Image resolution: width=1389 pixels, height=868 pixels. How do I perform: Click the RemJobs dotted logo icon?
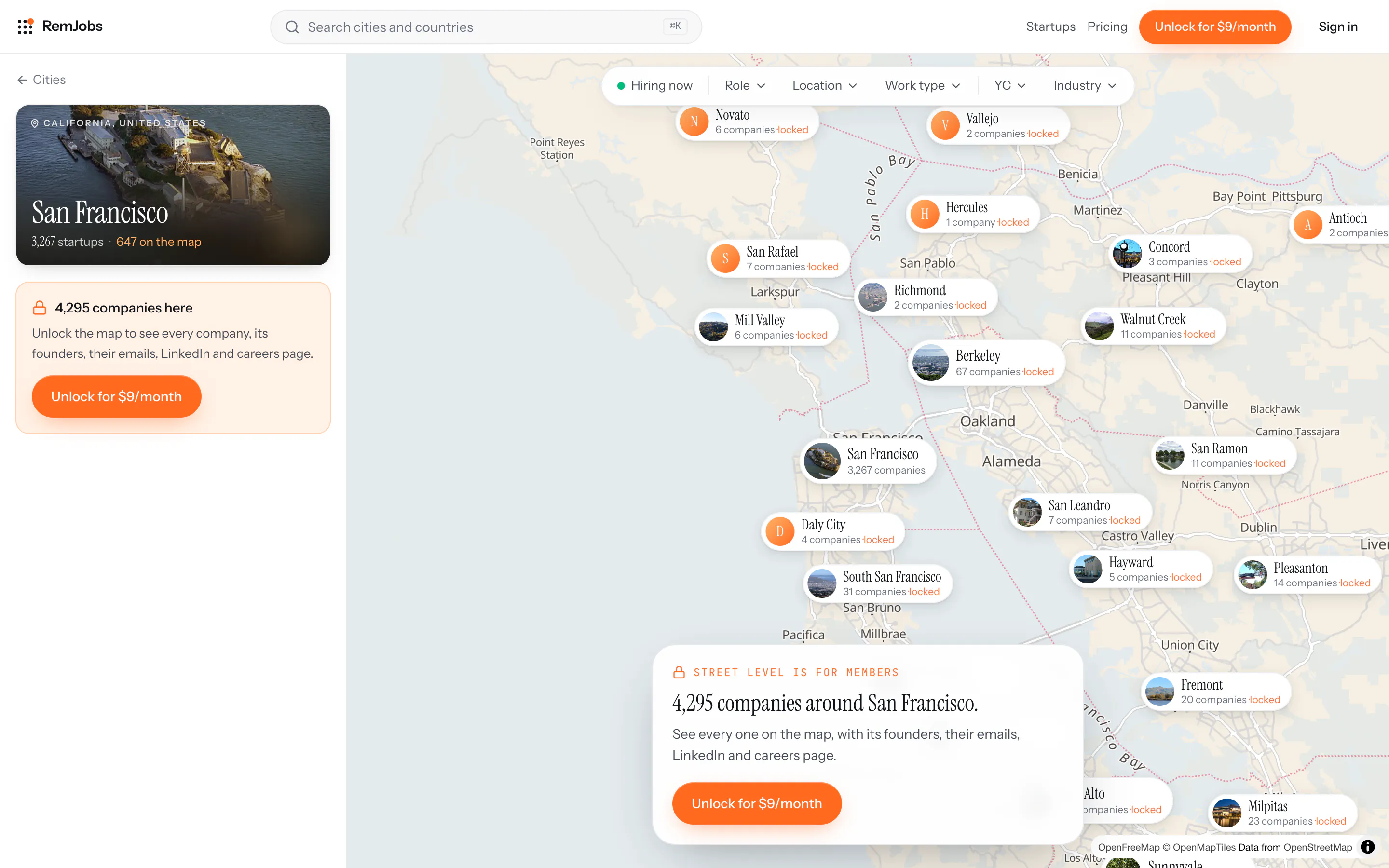[x=25, y=27]
